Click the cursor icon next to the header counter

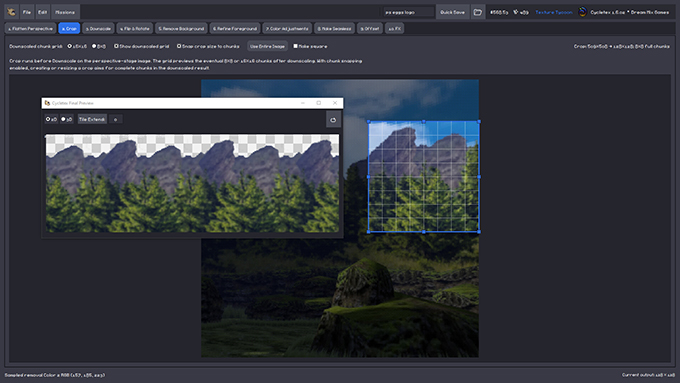click(516, 12)
